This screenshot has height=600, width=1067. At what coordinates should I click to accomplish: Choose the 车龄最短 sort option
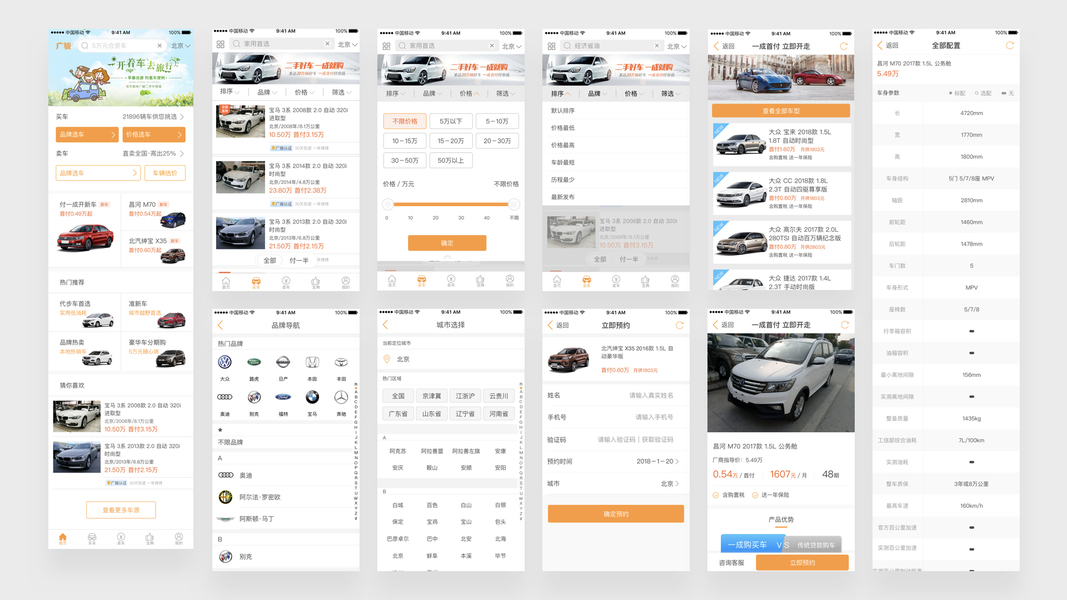(616, 163)
